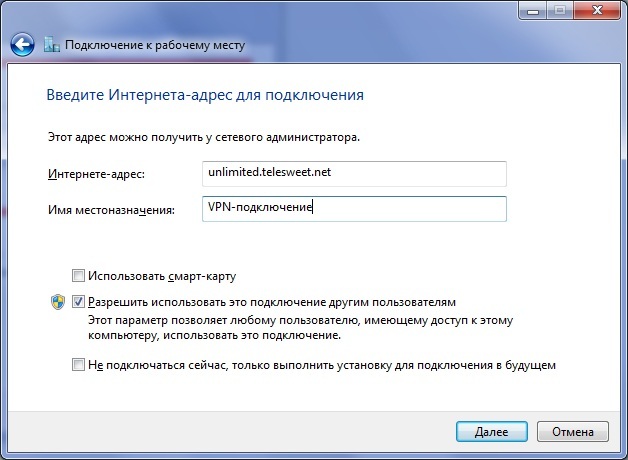Tick the "Не подключаться сейчас" checkbox
Viewport: 628px width, 460px height.
pos(78,365)
